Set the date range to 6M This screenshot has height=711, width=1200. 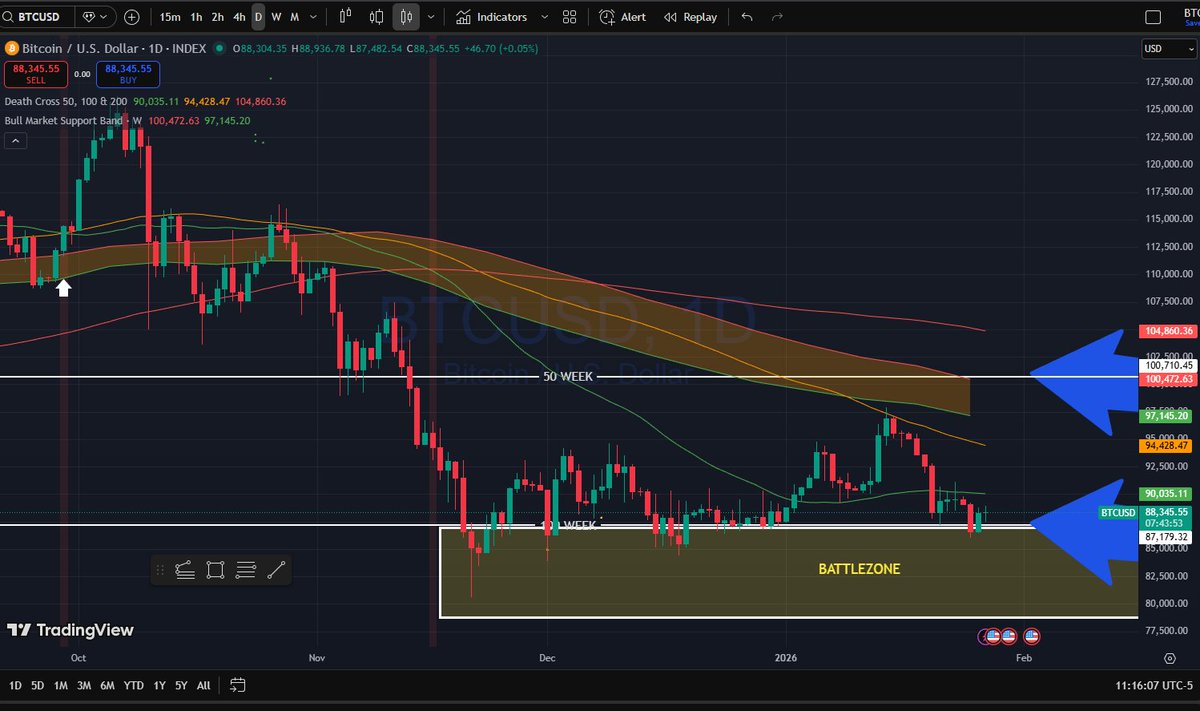pyautogui.click(x=108, y=686)
